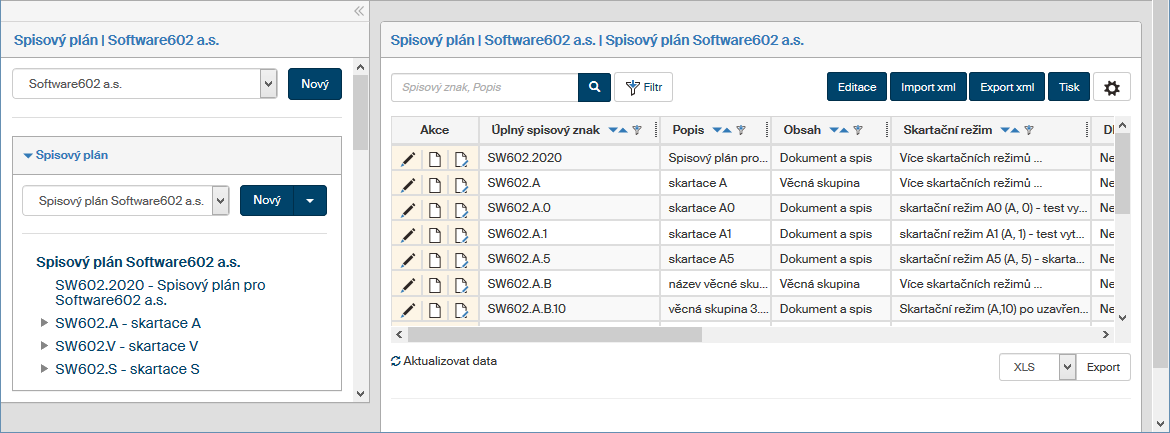Click the Editace button
Image resolution: width=1170 pixels, height=433 pixels.
point(857,88)
